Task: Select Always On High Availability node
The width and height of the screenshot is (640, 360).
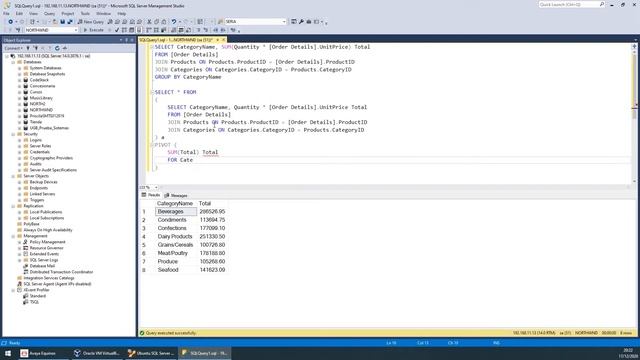Action: coord(47,230)
